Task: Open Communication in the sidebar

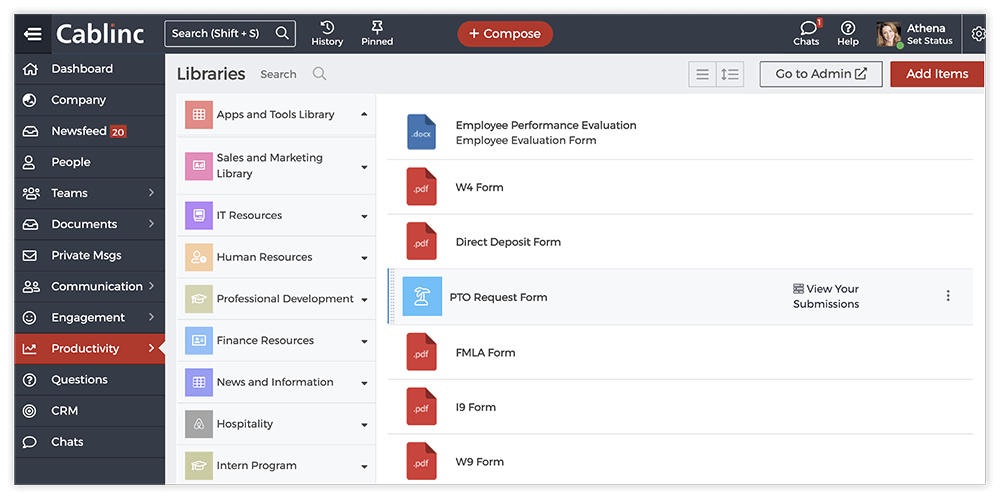Action: pyautogui.click(x=89, y=287)
